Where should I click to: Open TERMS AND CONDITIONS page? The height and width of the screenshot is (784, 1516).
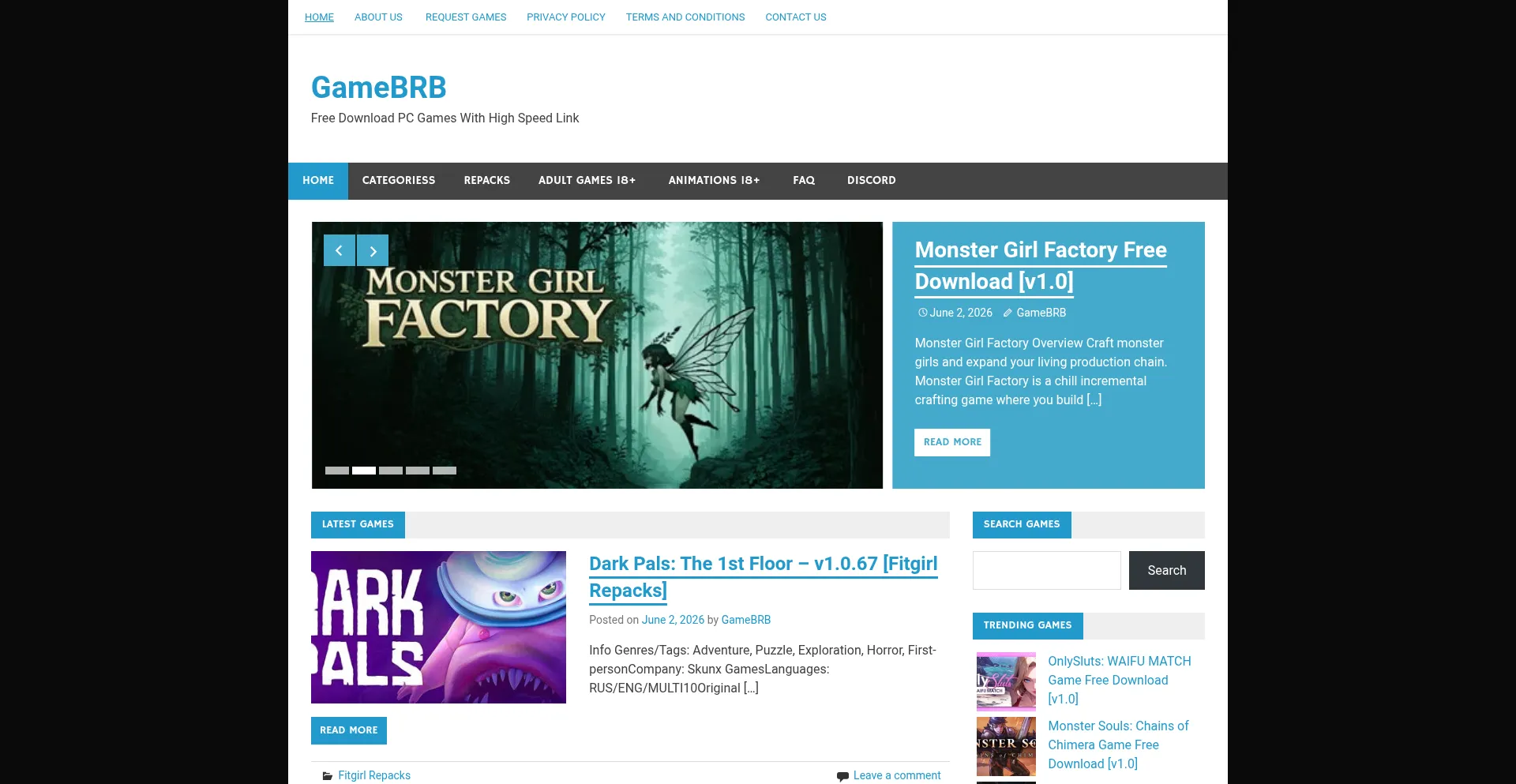pyautogui.click(x=685, y=17)
